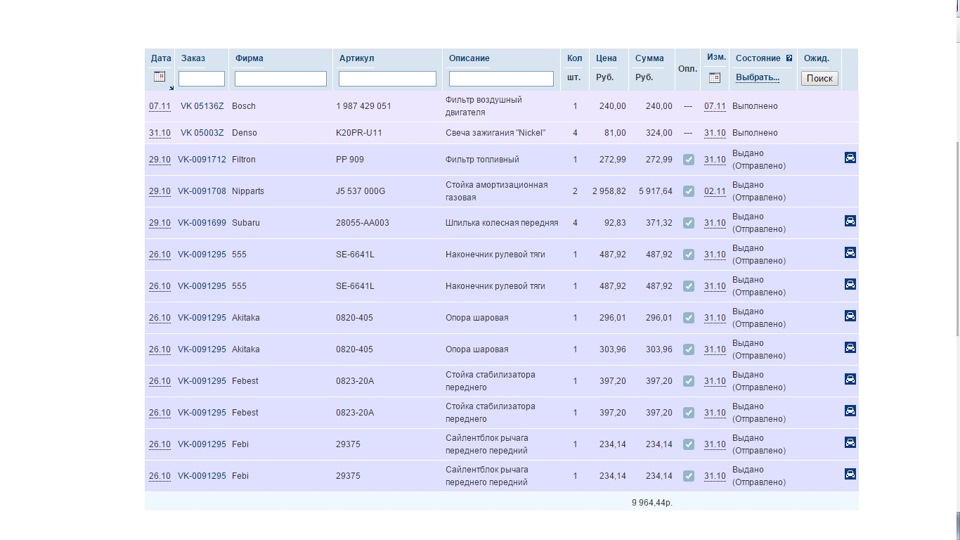The height and width of the screenshot is (540, 960).
Task: Select article 1 987 429 051
Action: [363, 106]
